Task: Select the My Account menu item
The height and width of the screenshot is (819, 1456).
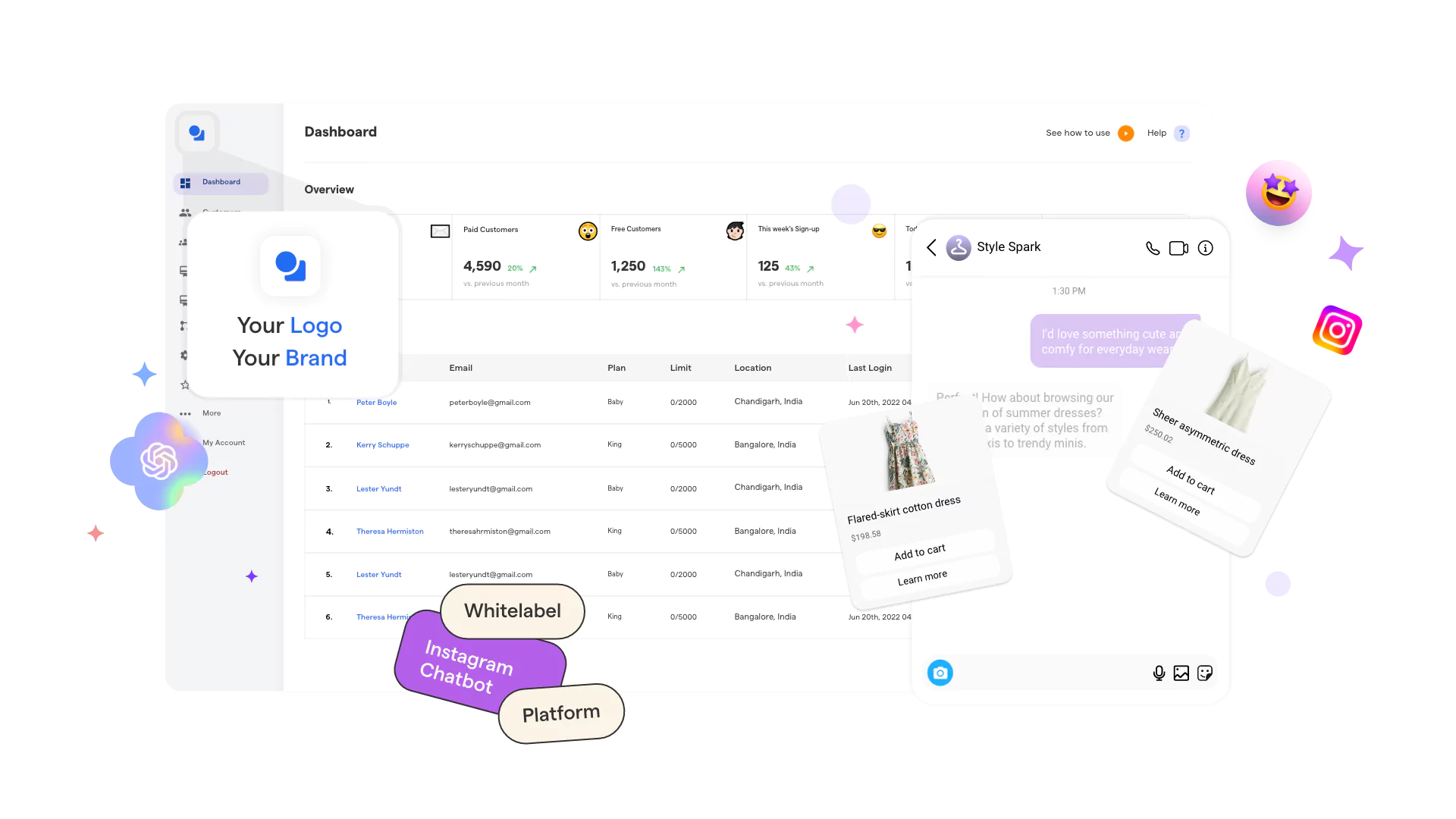Action: click(224, 442)
